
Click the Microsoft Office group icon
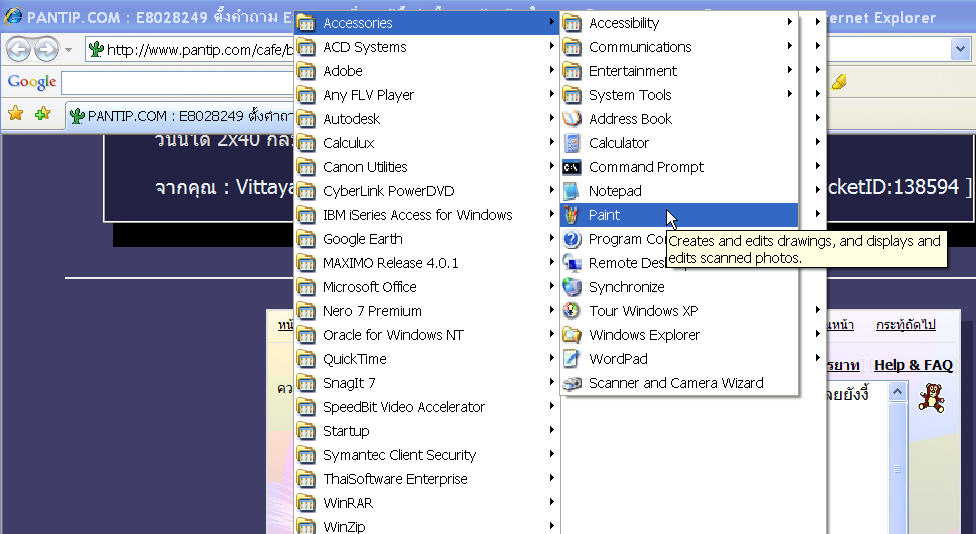click(x=306, y=287)
